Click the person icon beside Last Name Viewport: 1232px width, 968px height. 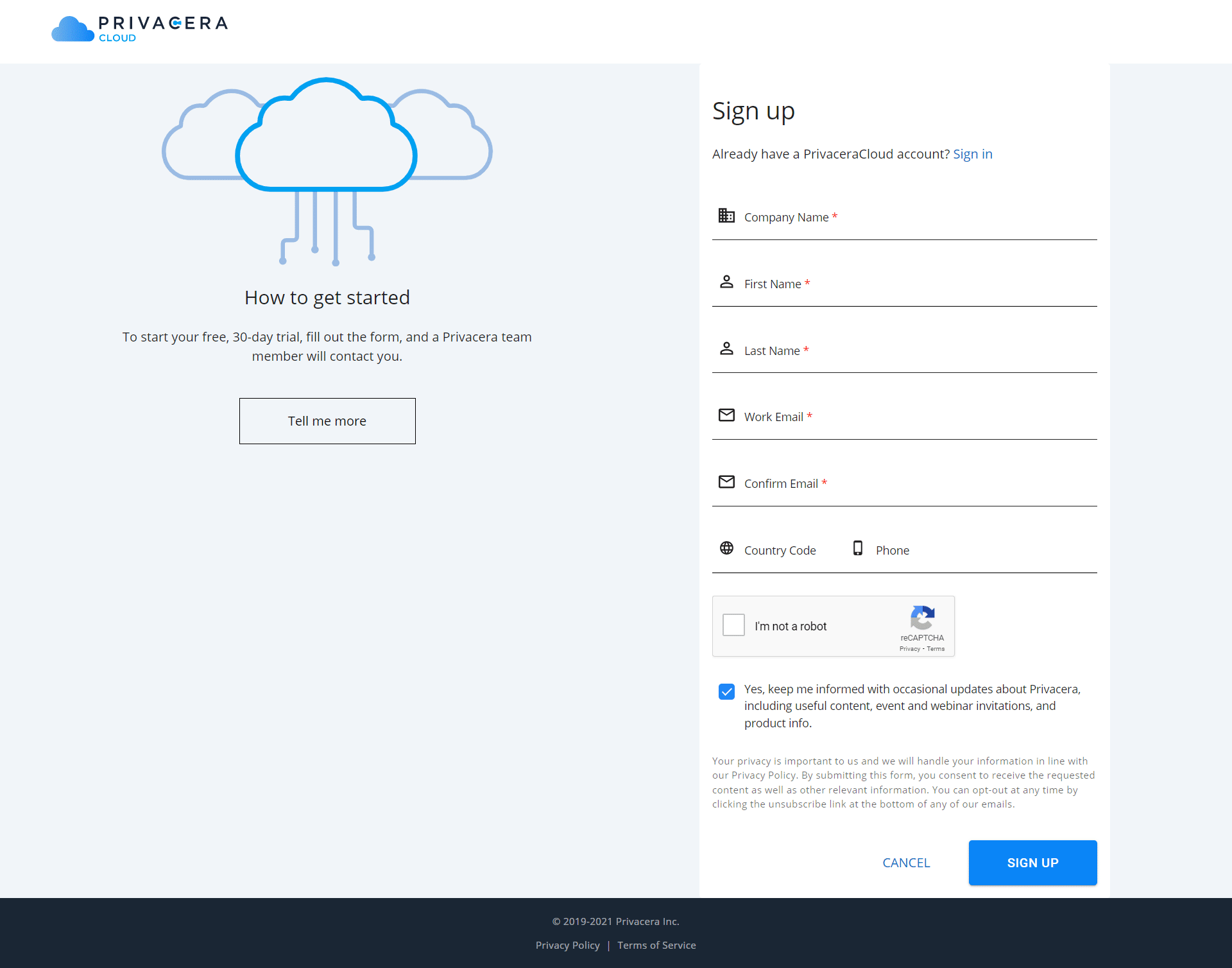[x=726, y=349]
